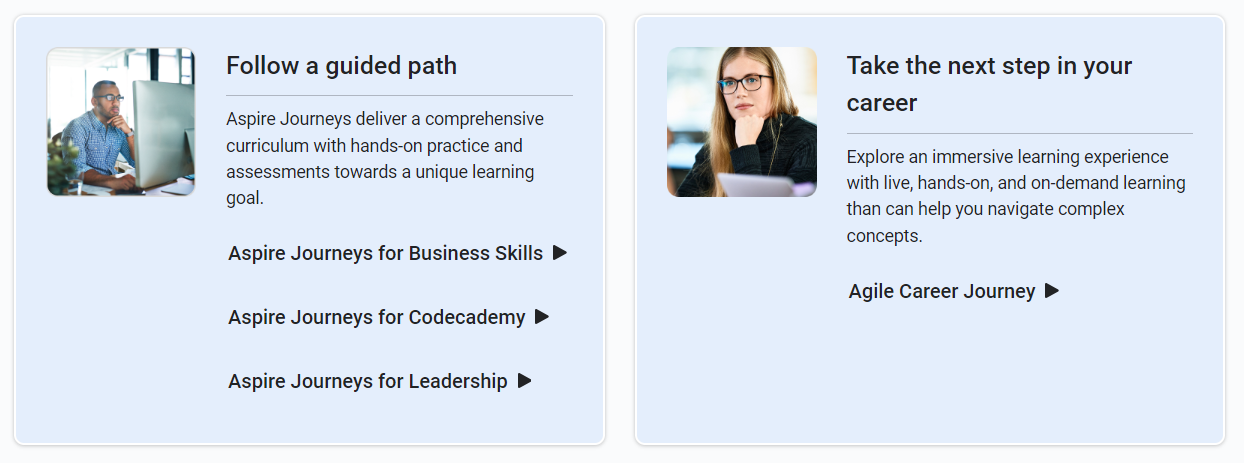Click the photo of woman with glasses

click(x=741, y=121)
